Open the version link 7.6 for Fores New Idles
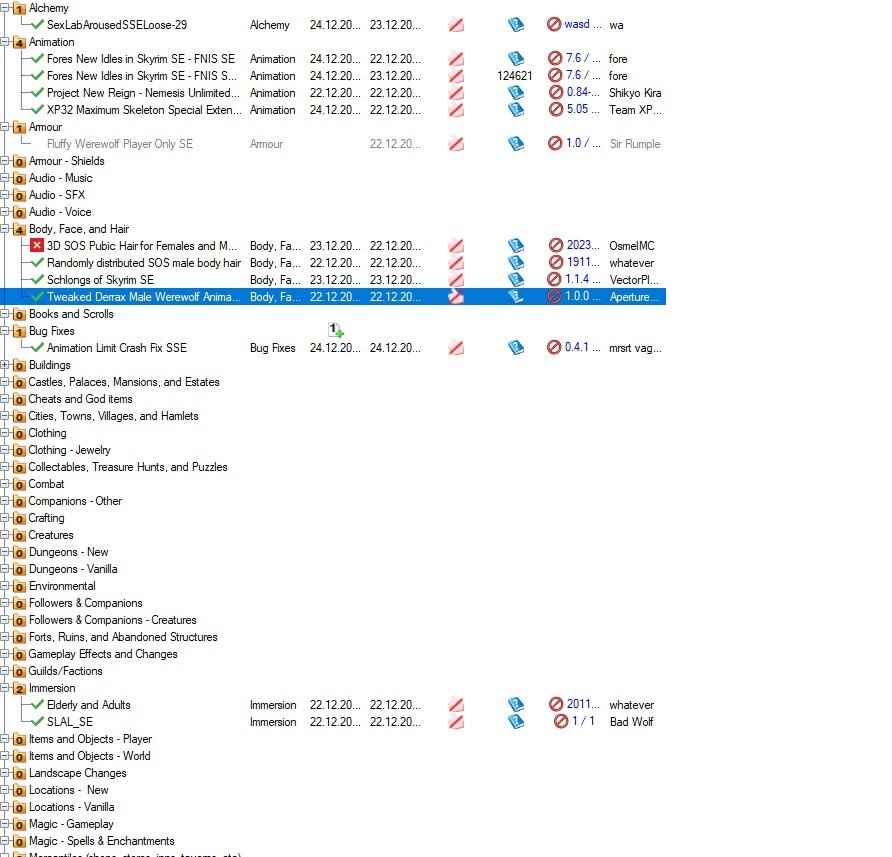This screenshot has width=892, height=857. point(580,59)
